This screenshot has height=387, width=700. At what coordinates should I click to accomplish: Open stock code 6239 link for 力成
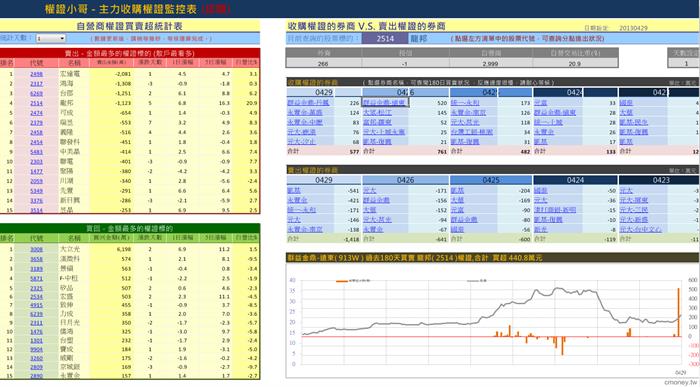37,314
